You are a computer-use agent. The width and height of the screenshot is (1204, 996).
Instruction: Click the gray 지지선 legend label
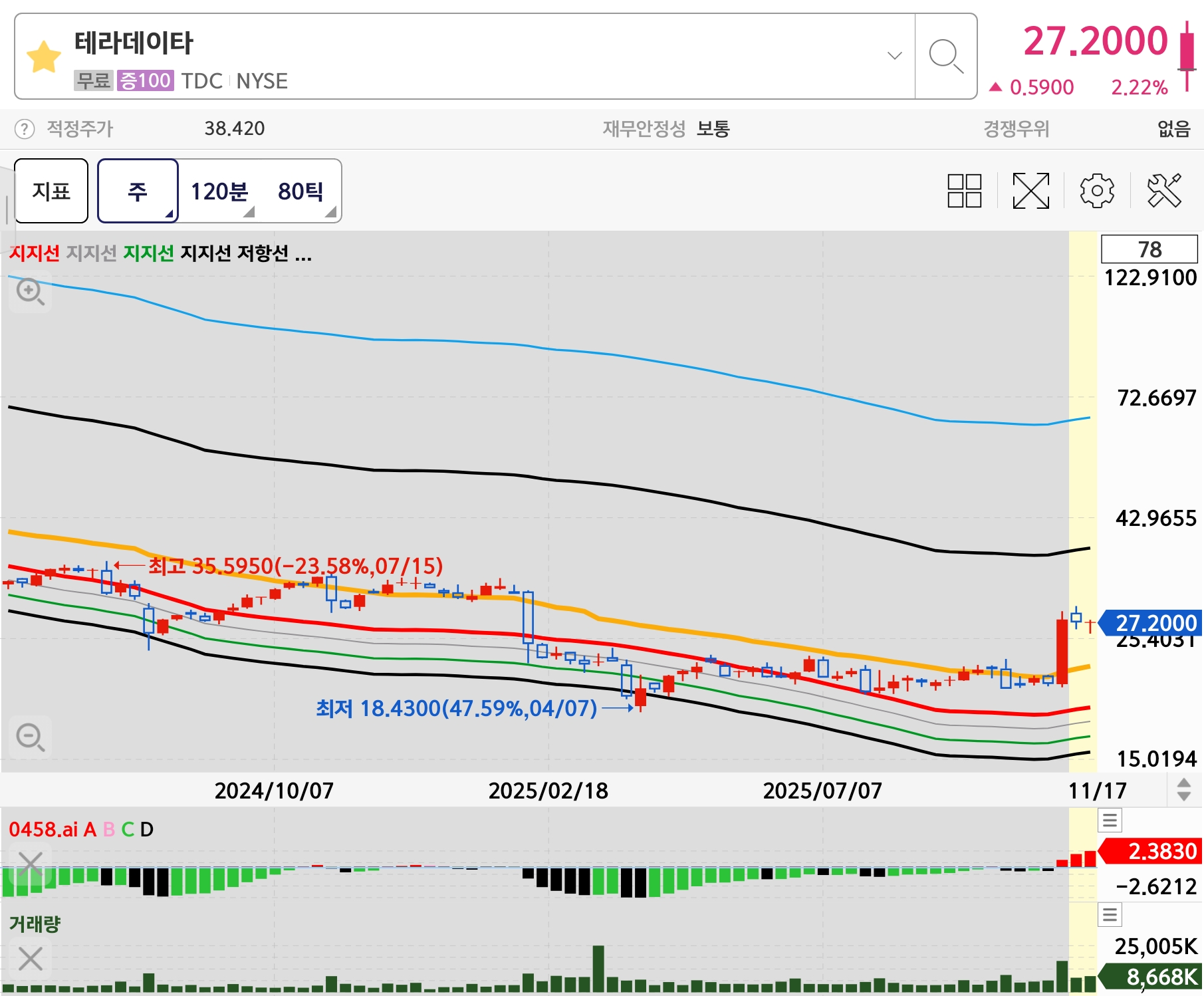click(x=92, y=253)
